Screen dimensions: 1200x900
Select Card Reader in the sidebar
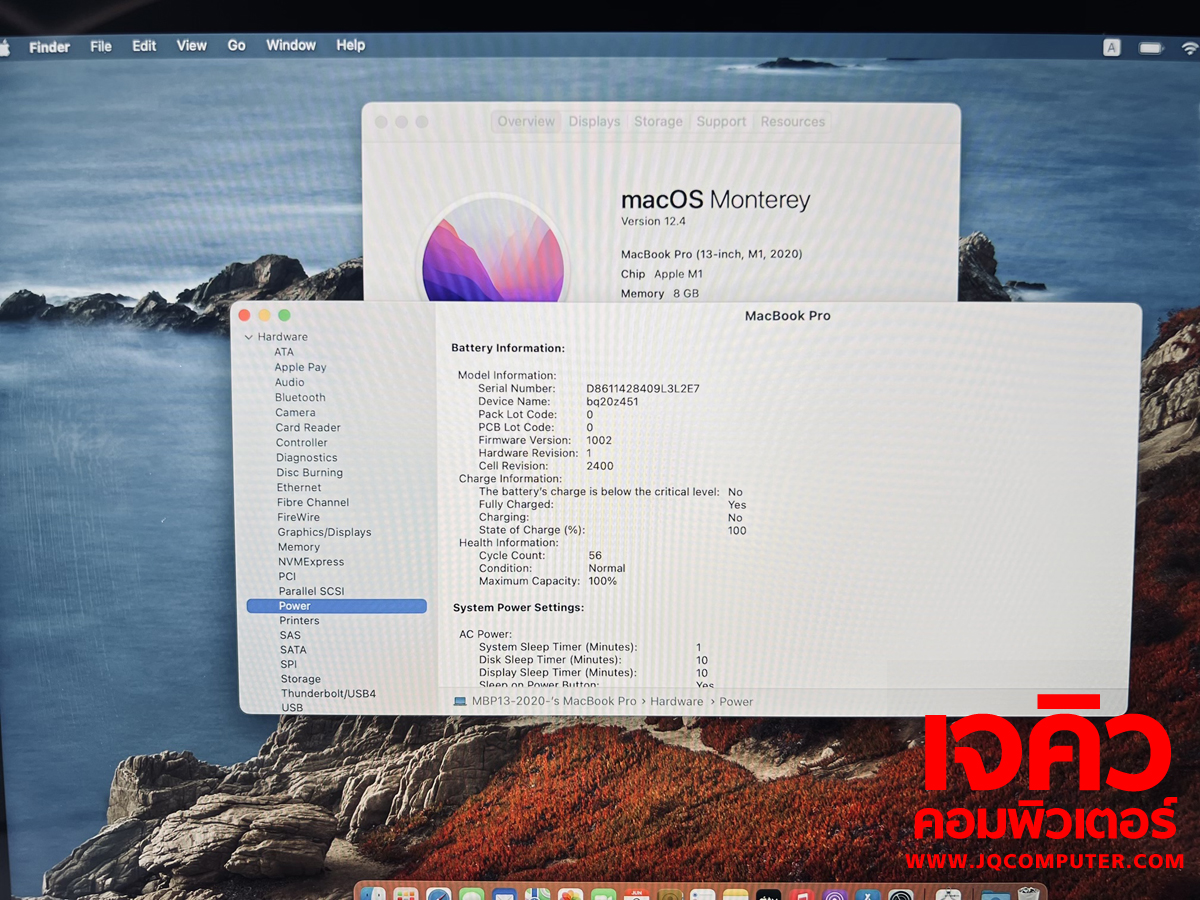pos(308,427)
